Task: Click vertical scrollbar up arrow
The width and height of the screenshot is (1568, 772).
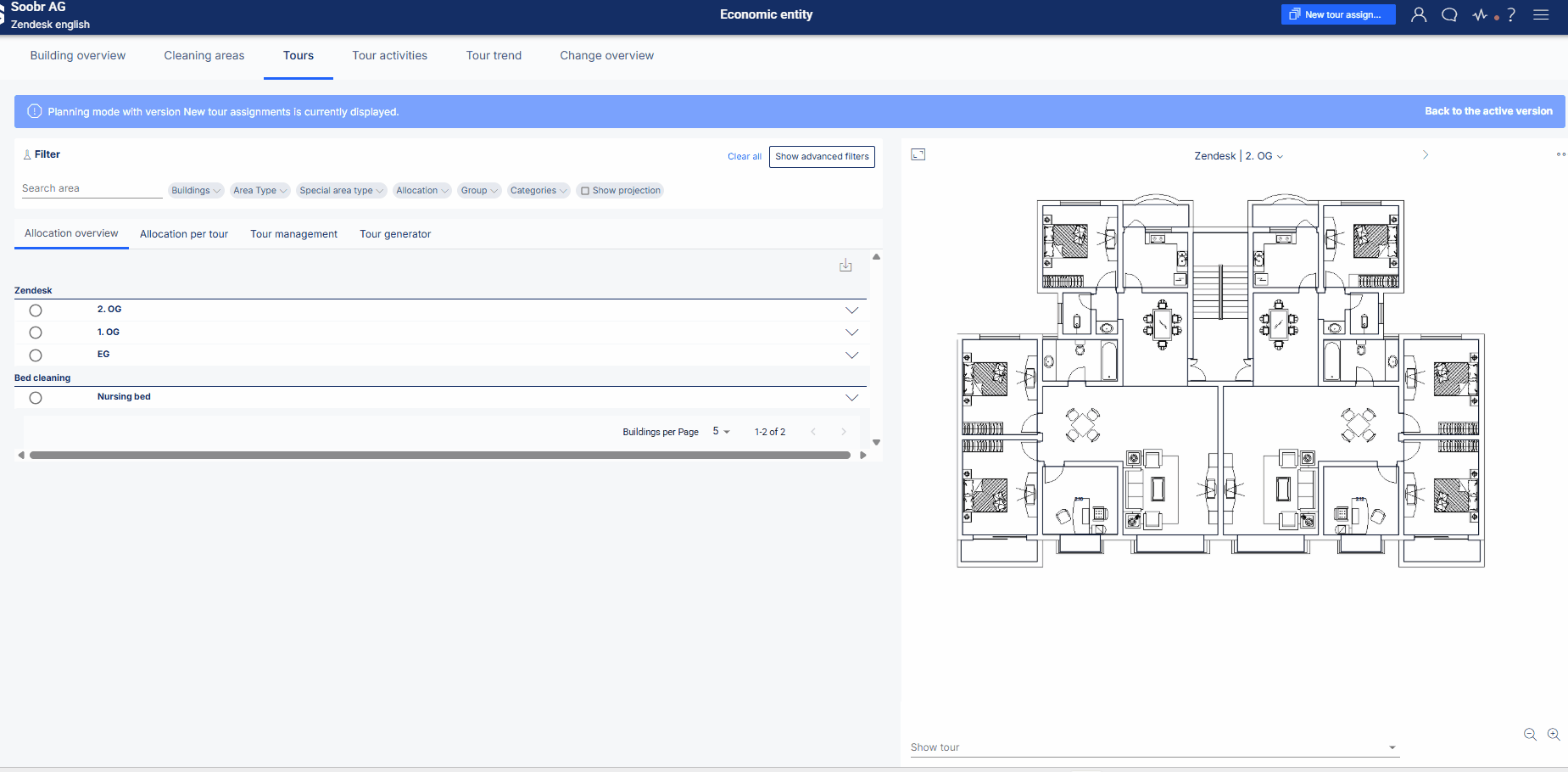Action: coord(877,256)
